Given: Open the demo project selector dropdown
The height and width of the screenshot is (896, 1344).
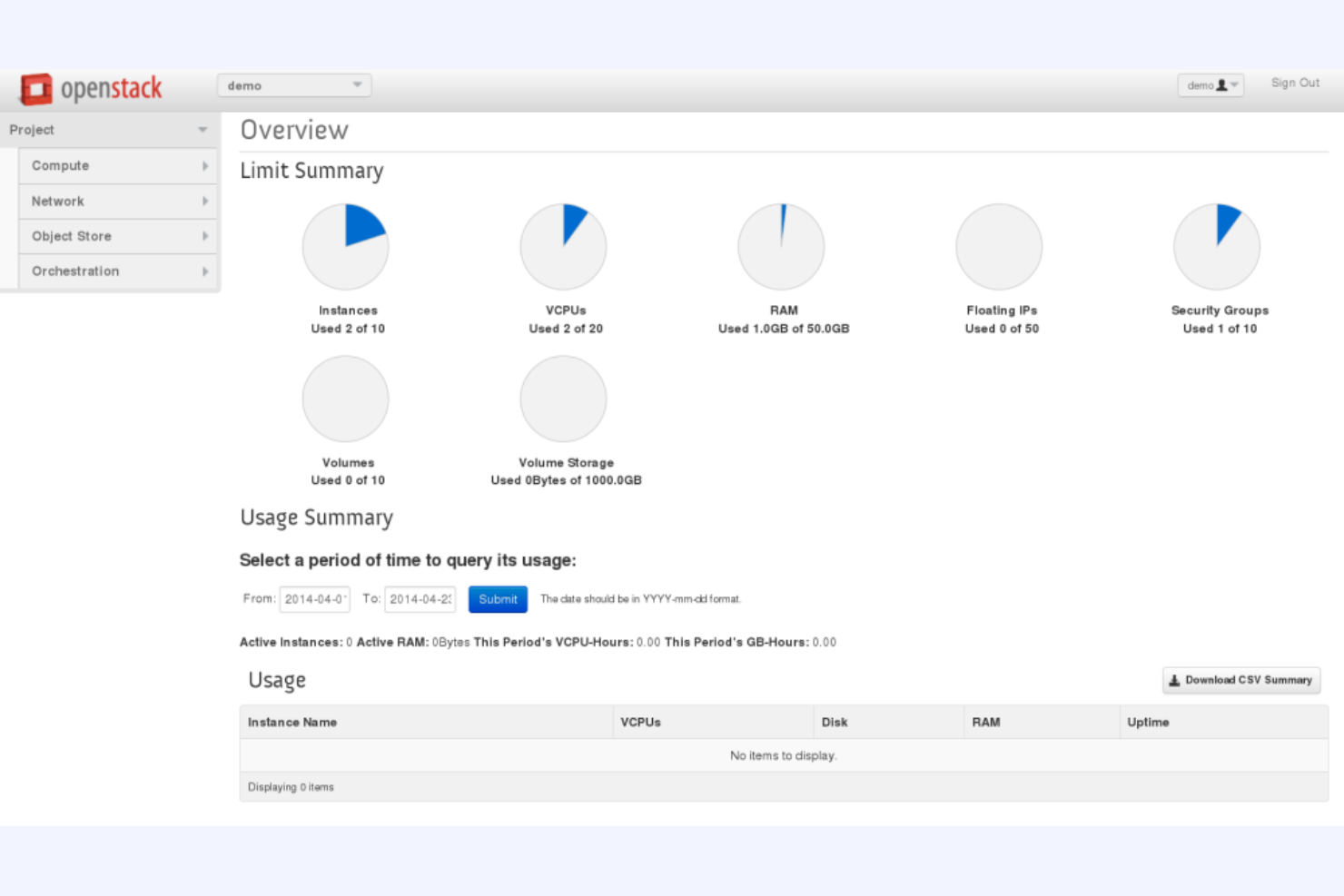Looking at the screenshot, I should coord(293,84).
